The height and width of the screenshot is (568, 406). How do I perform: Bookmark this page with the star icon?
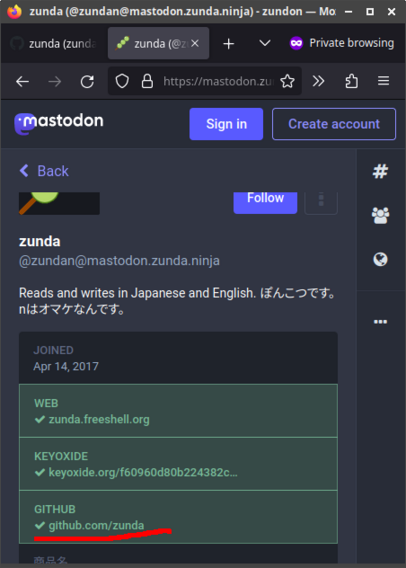point(287,81)
